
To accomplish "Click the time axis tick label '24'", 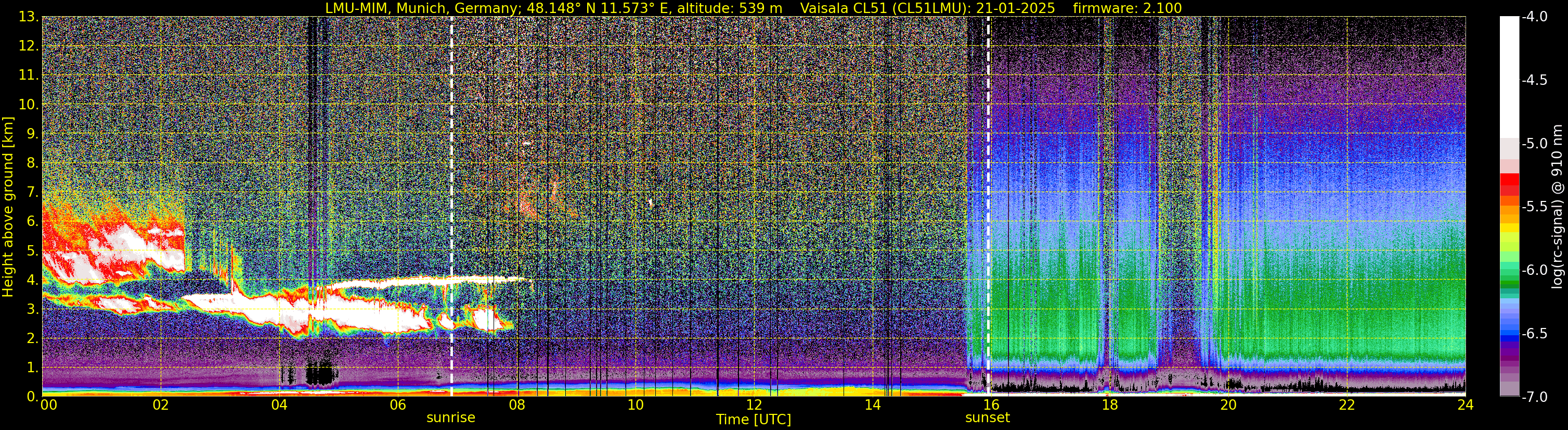I will [x=1465, y=406].
